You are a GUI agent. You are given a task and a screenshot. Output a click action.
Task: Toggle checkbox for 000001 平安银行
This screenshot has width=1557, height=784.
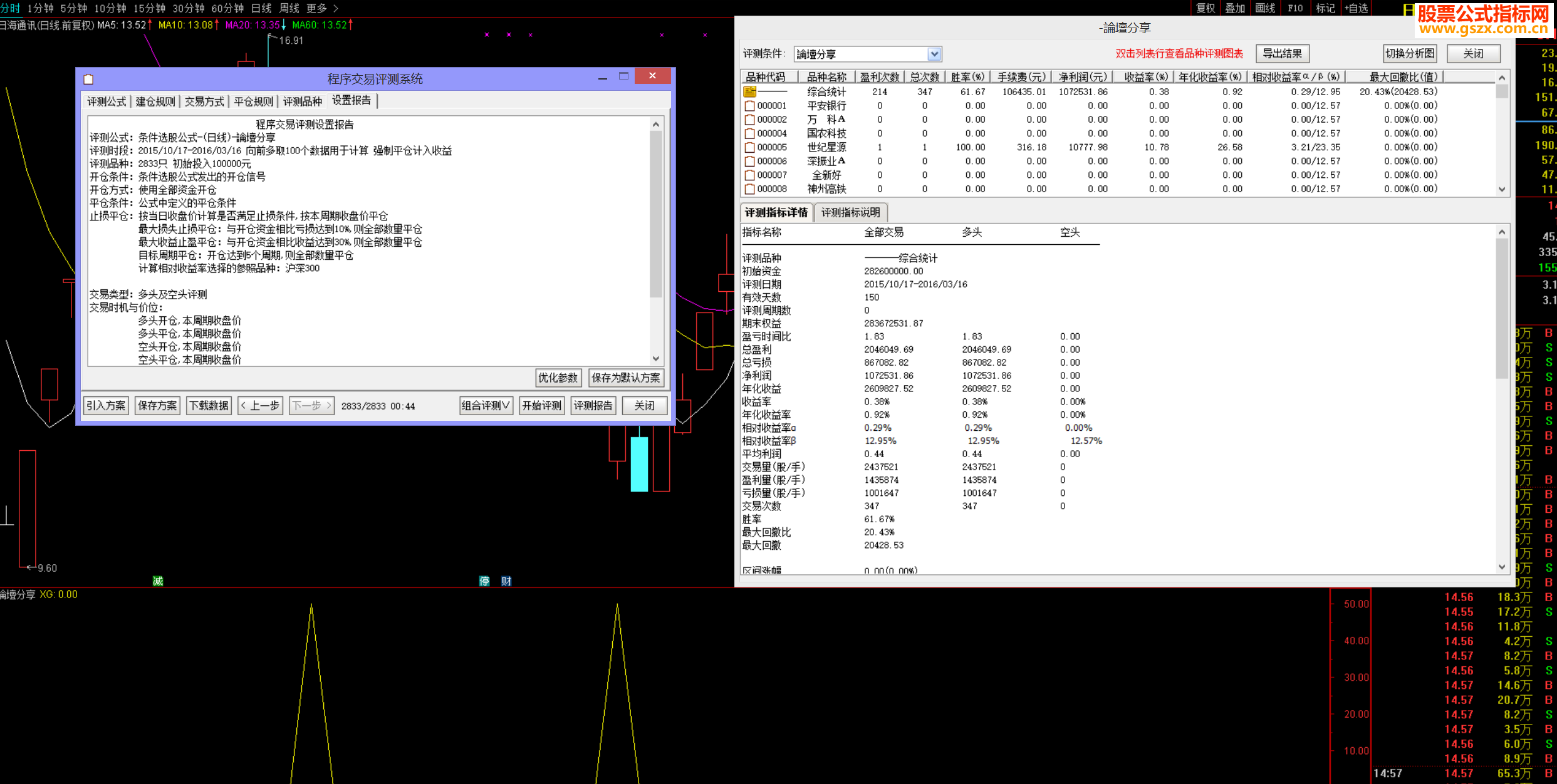click(x=749, y=106)
